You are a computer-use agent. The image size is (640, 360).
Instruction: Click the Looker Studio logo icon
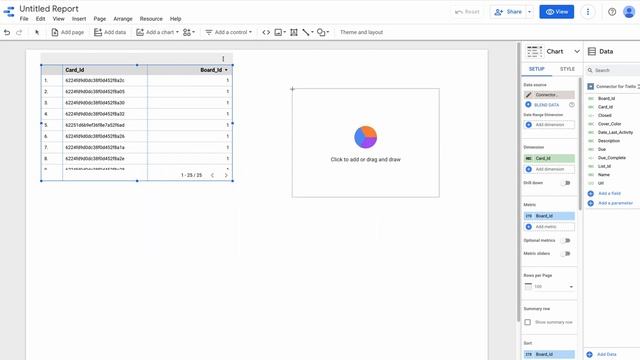tap(9, 12)
